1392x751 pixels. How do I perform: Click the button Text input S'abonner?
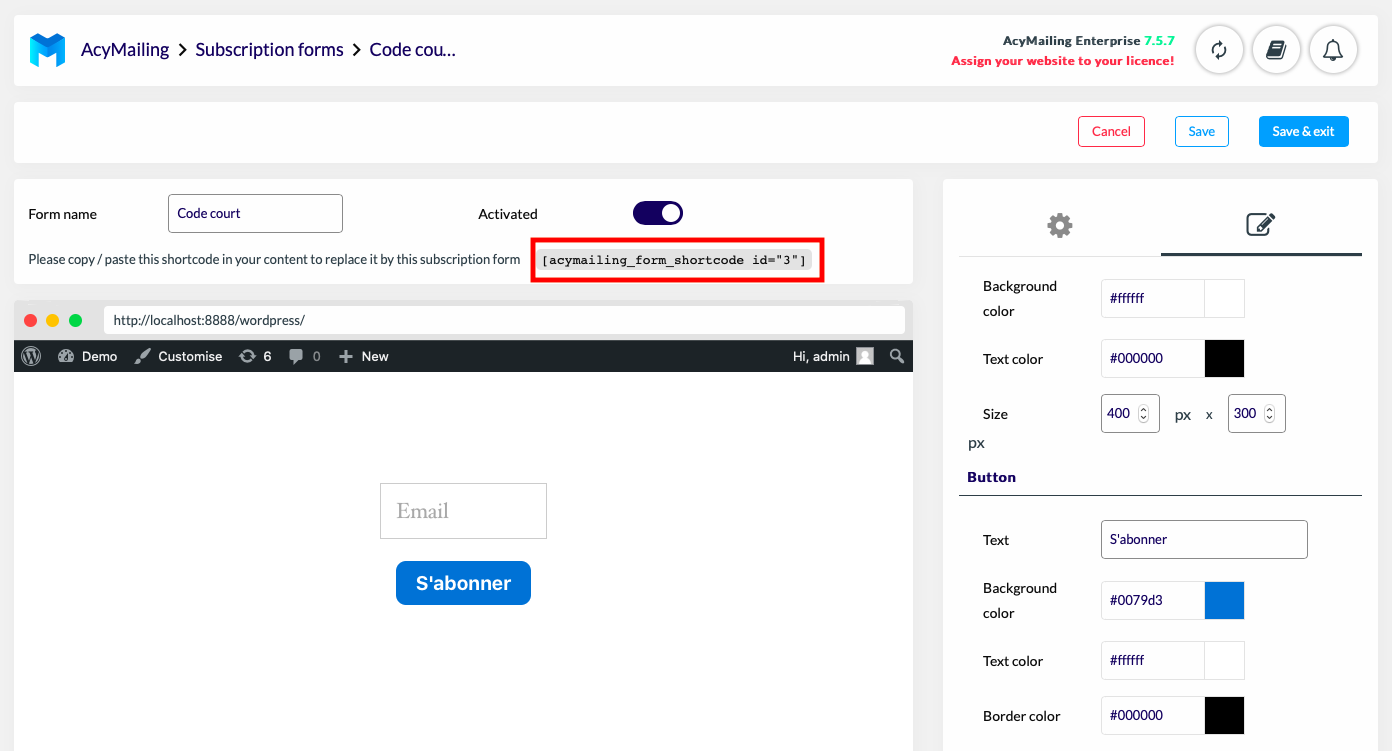tap(1204, 539)
